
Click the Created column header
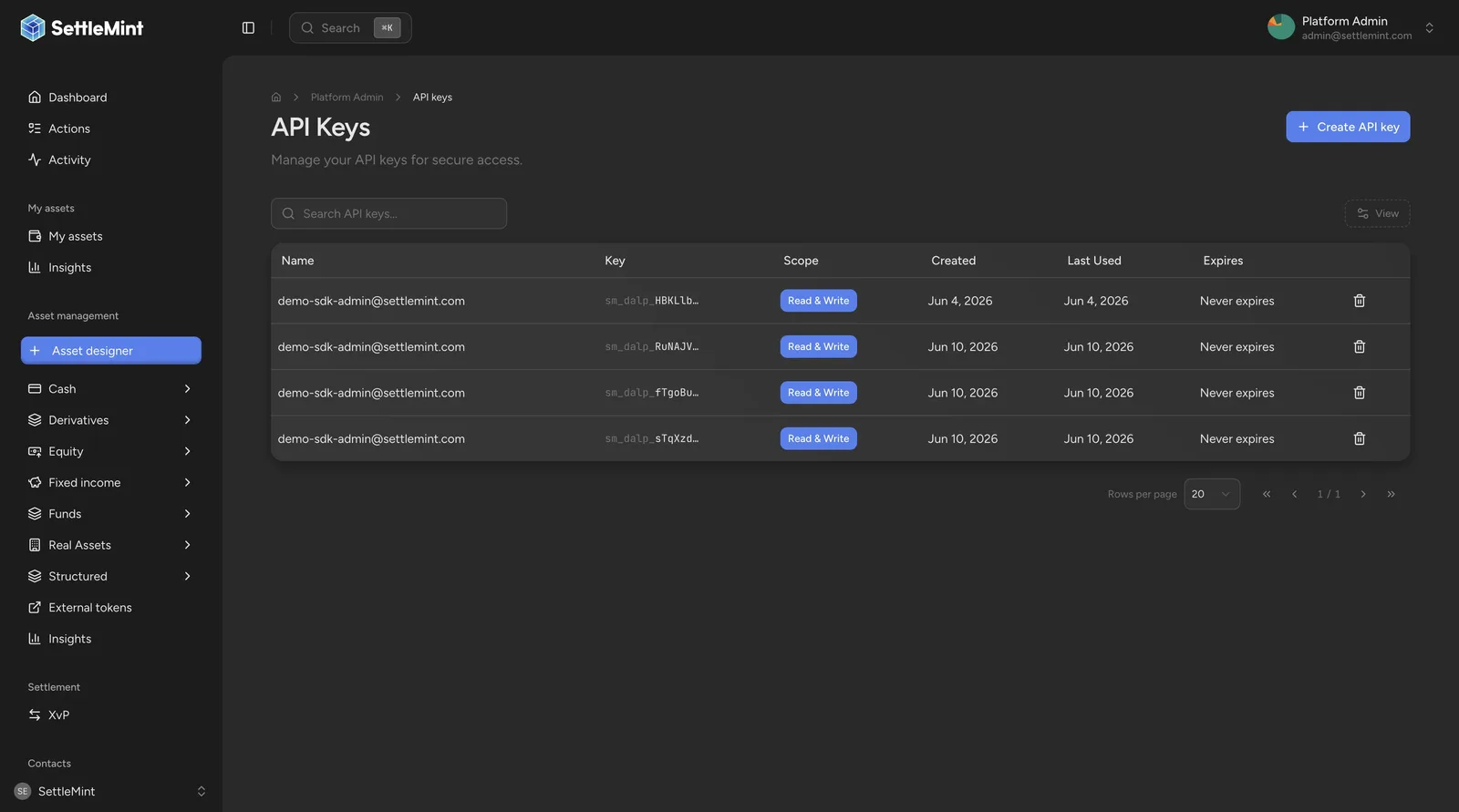coord(953,261)
